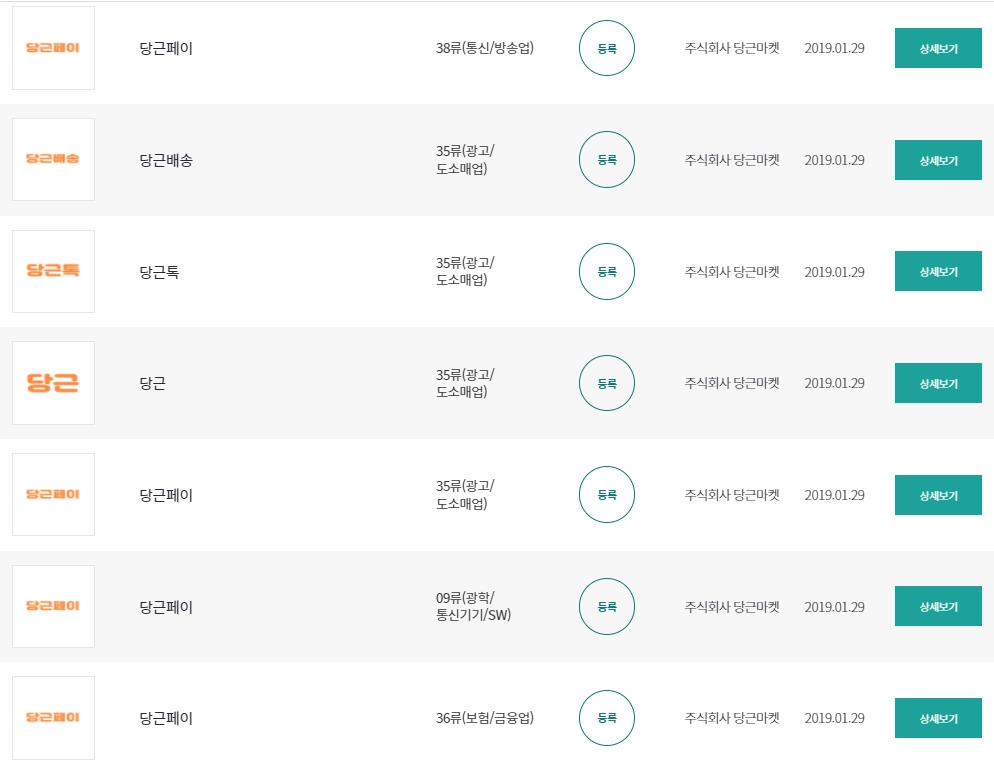Click the 등록 status circle next to 당근톡

click(x=607, y=272)
